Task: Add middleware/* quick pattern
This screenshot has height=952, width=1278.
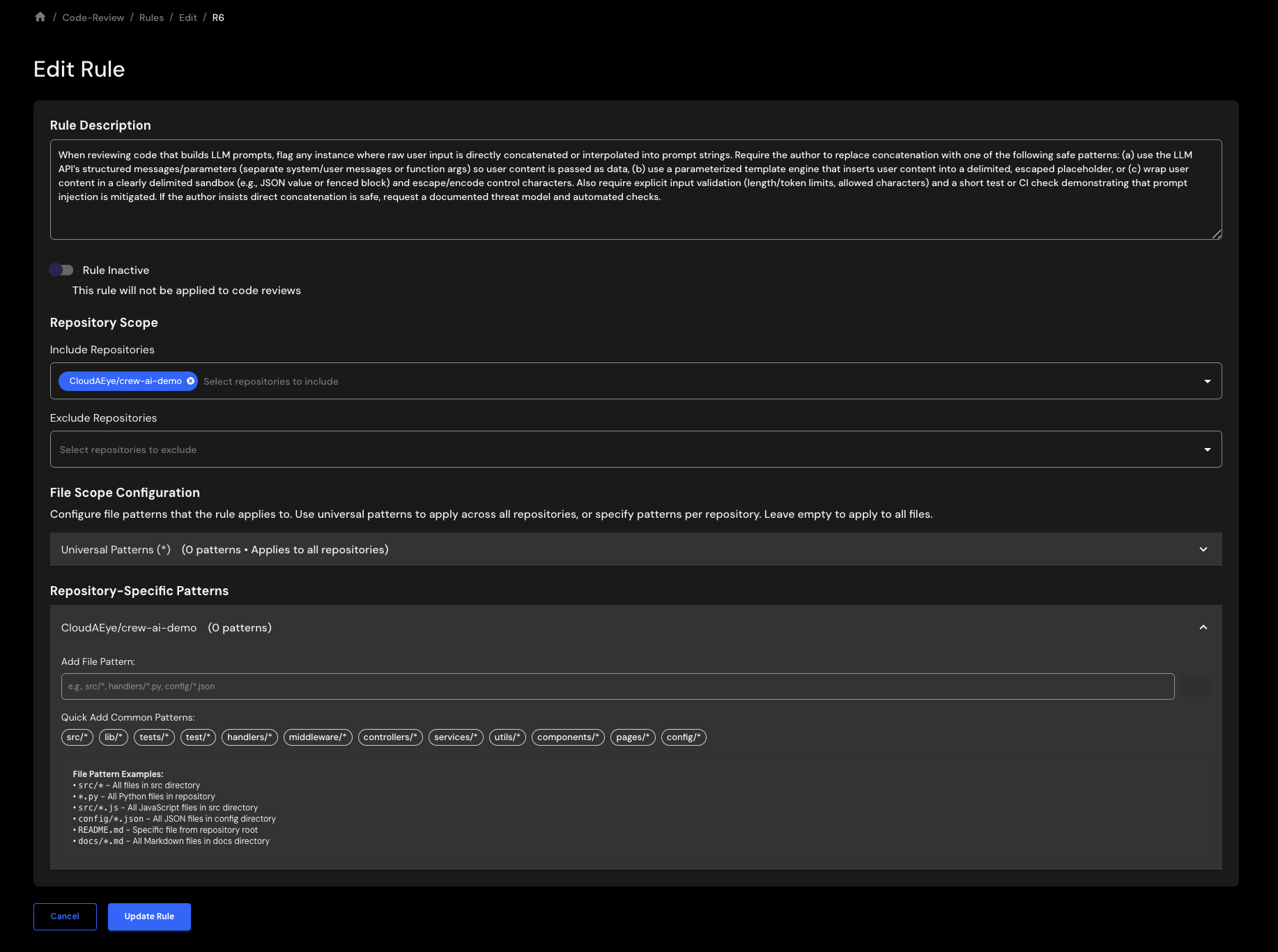Action: pos(318,737)
